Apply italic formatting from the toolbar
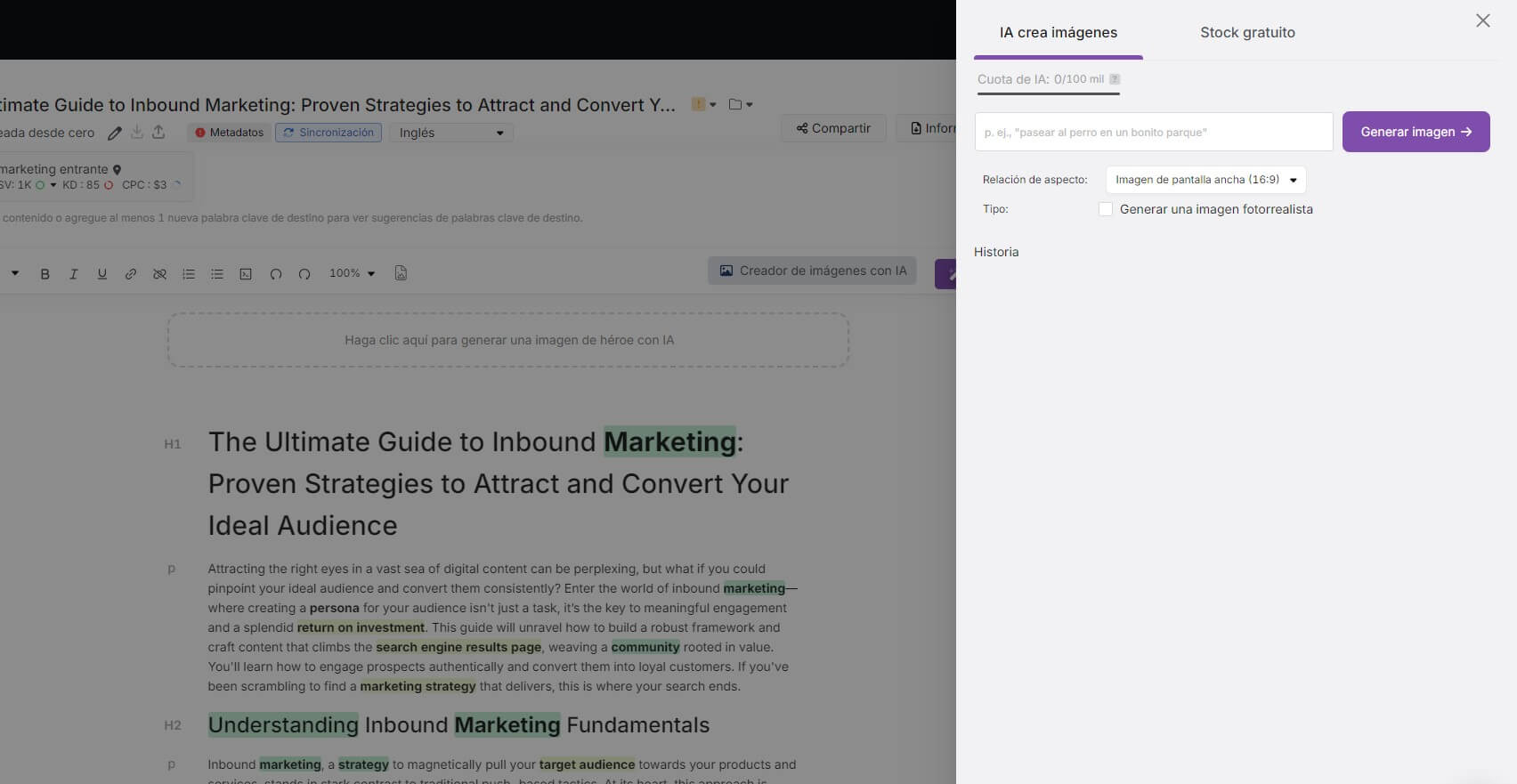 (74, 274)
